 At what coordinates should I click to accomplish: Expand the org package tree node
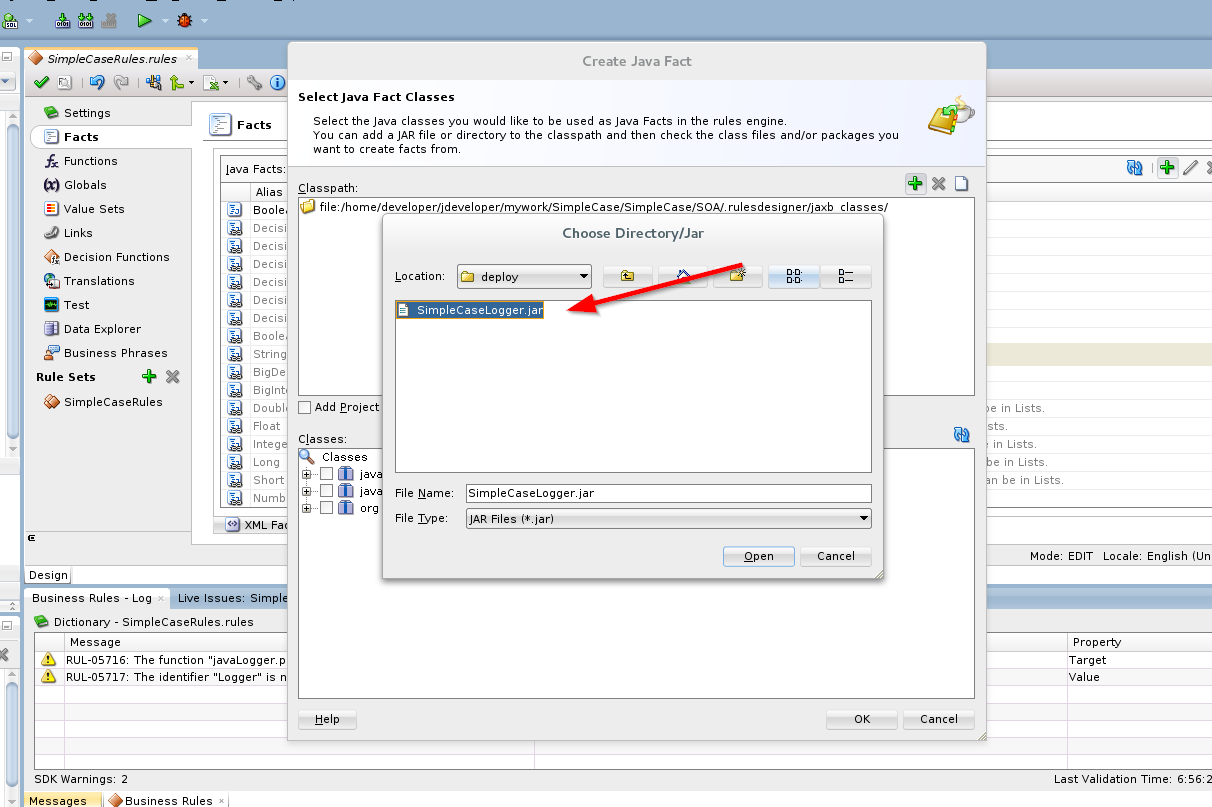click(307, 508)
